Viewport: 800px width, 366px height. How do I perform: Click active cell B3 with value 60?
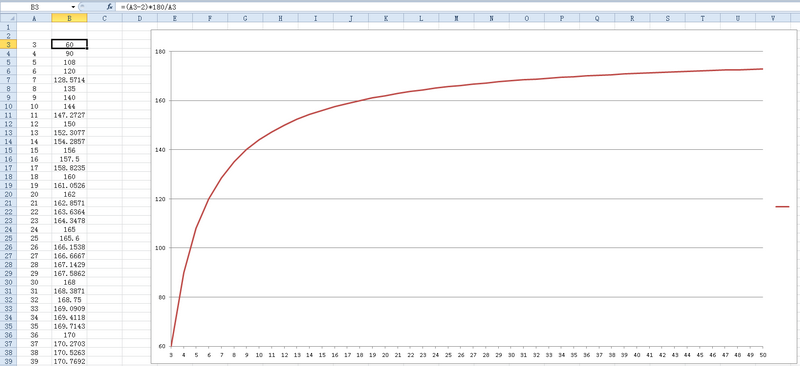[69, 44]
